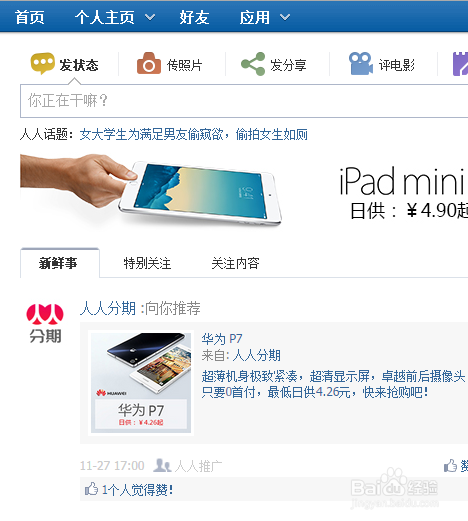Like the post with 赞 thumbs-up button

pos(456,466)
